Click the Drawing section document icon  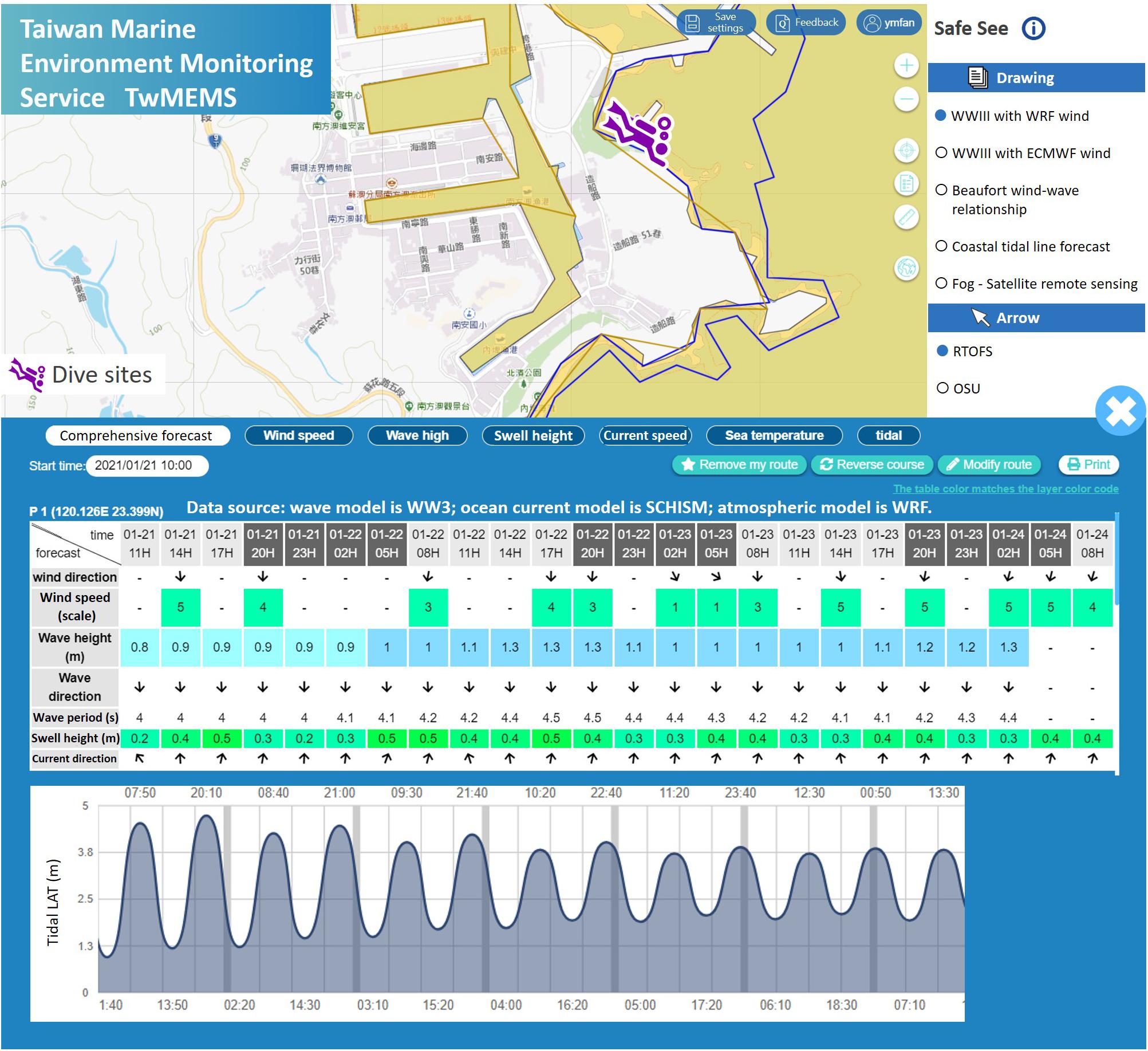[978, 77]
